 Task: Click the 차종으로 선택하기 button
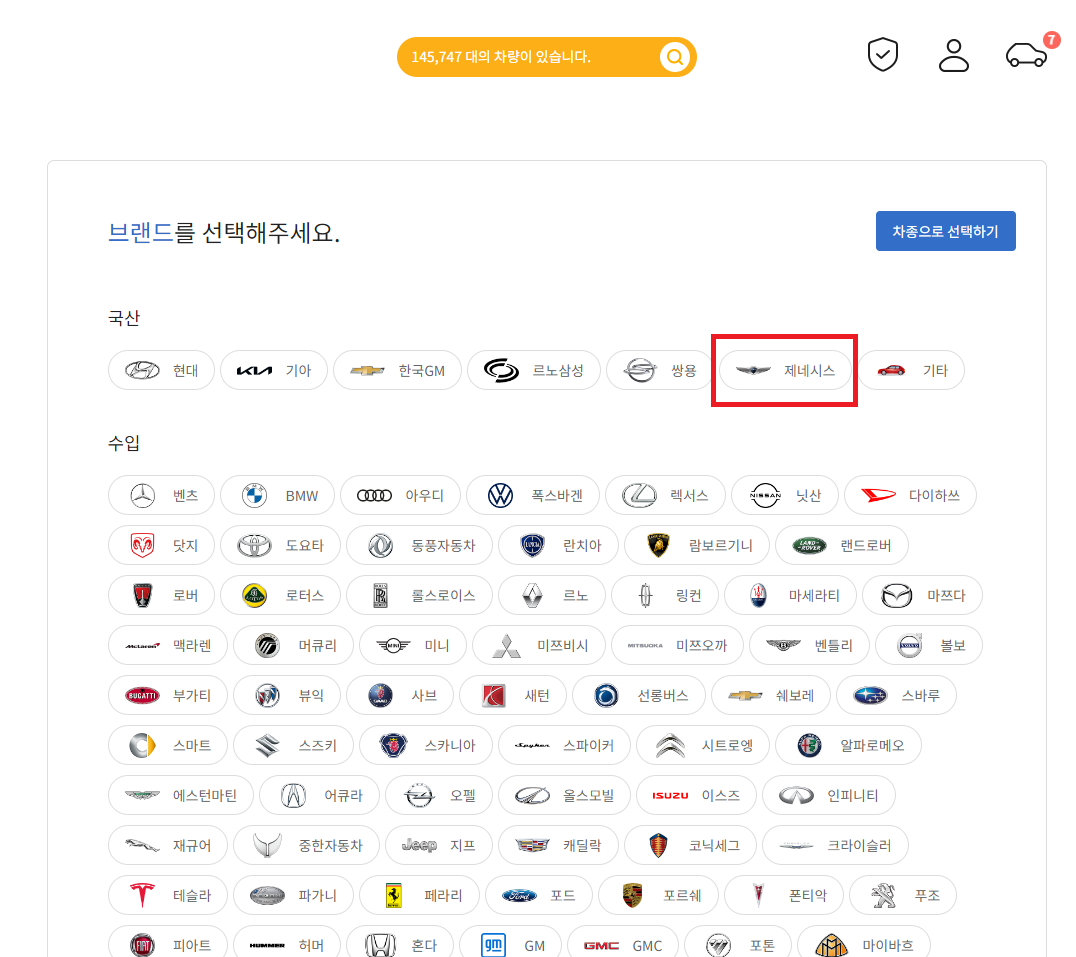[x=945, y=231]
